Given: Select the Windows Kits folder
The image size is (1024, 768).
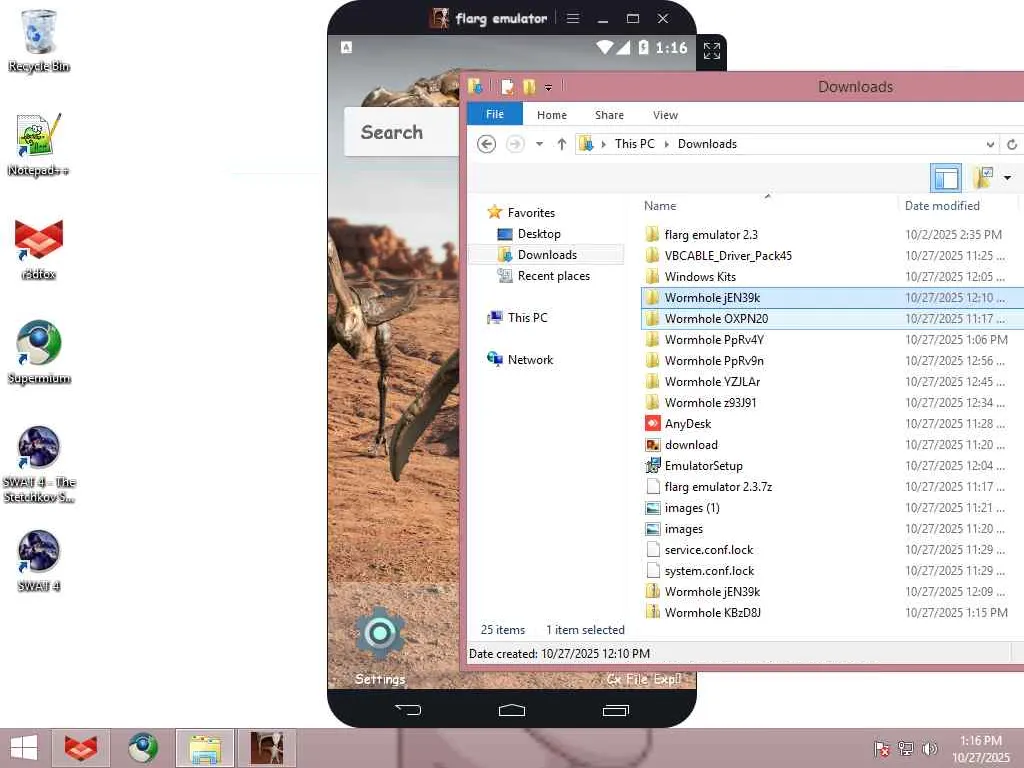Looking at the screenshot, I should pos(700,276).
